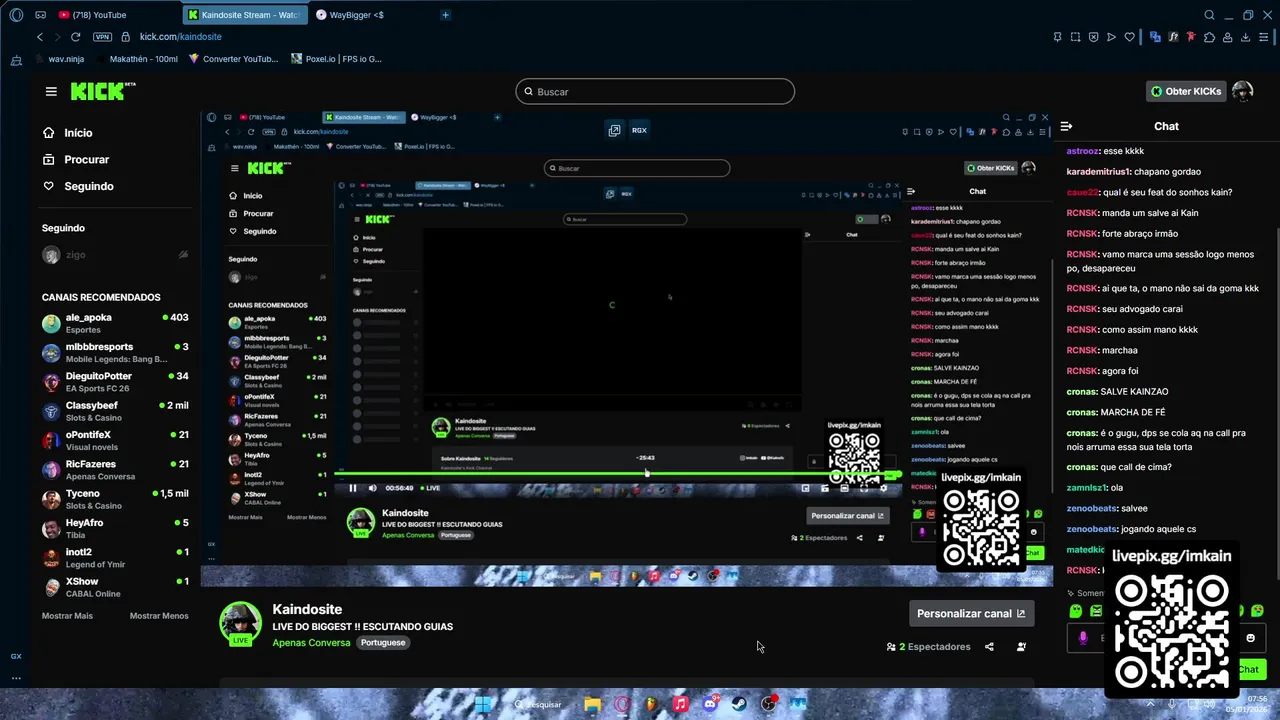Image resolution: width=1280 pixels, height=720 pixels.
Task: Open the chat emoji picker
Action: tap(1250, 638)
